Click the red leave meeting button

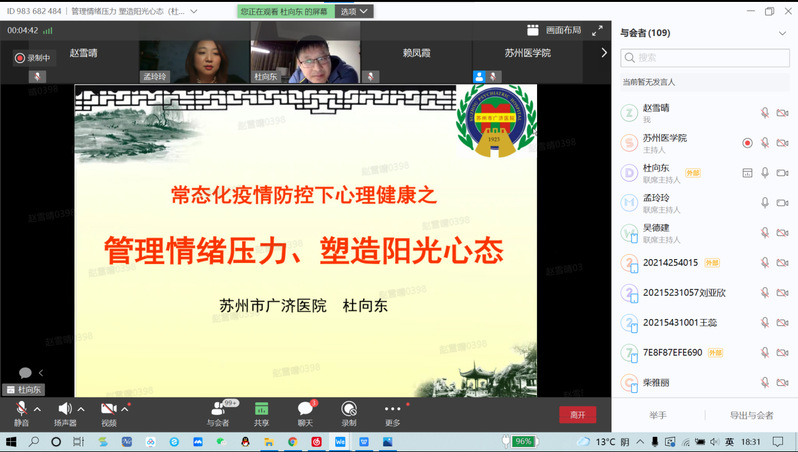577,414
